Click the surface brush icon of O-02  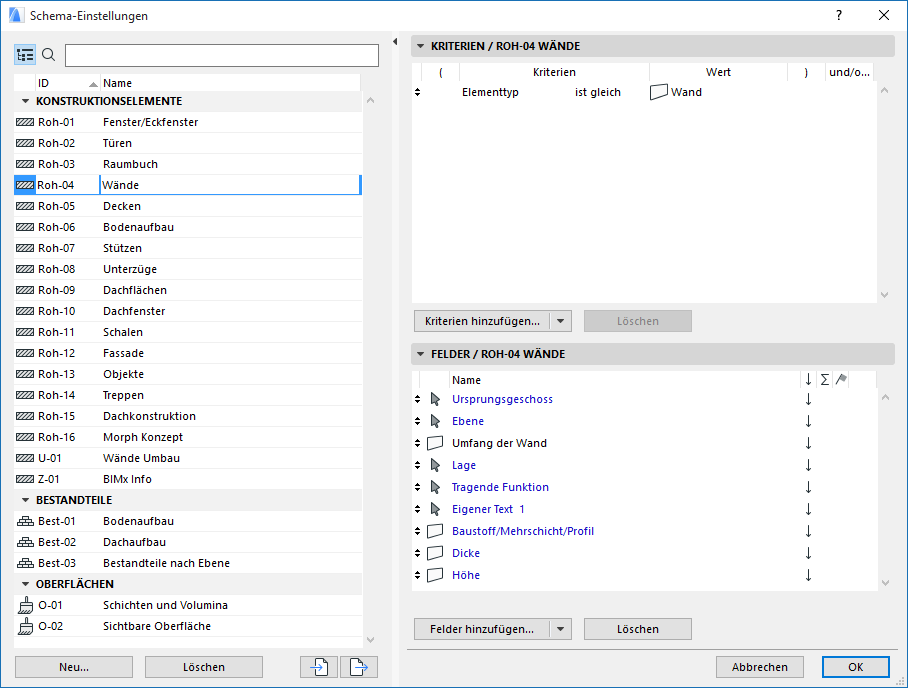[25, 626]
